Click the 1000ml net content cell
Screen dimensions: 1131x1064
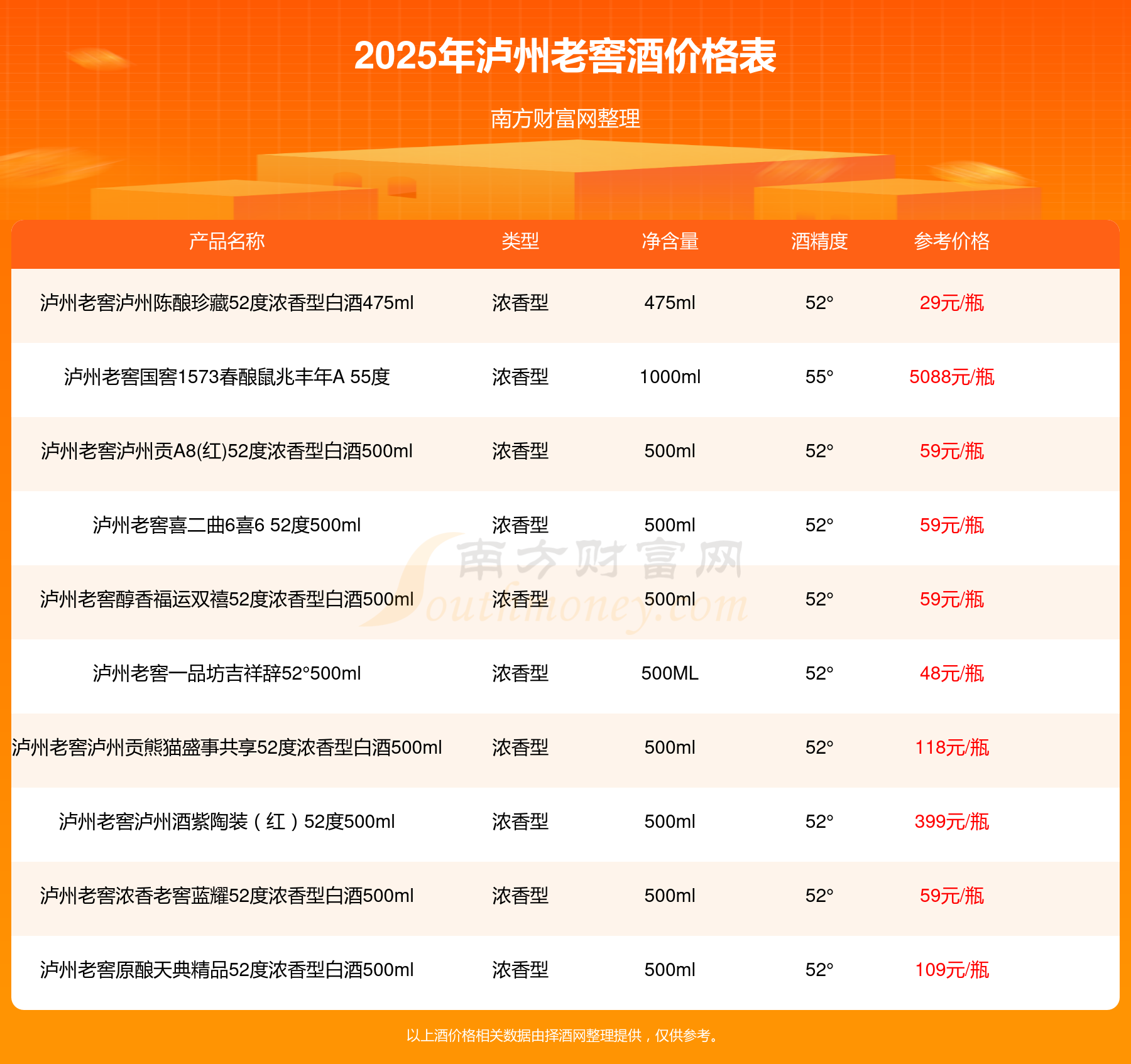[x=670, y=377]
